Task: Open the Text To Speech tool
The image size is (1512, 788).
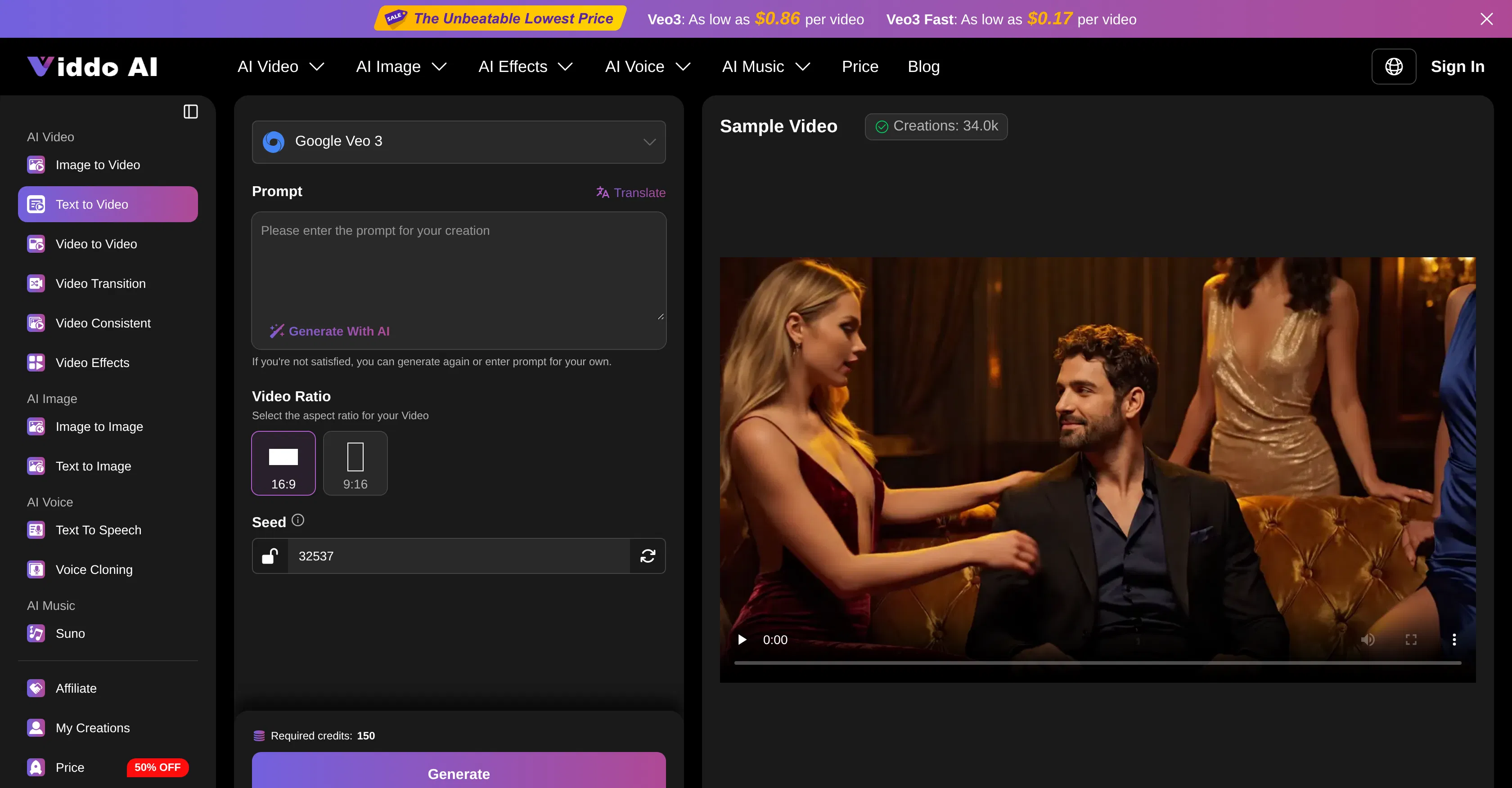Action: [x=98, y=530]
